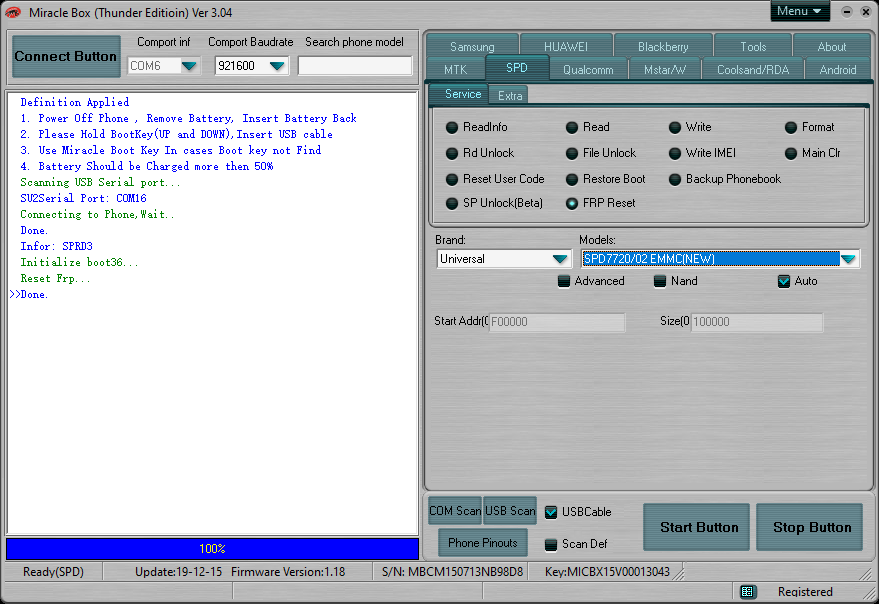This screenshot has height=604, width=879.
Task: Switch to the Qualcomm tab
Action: pos(588,70)
